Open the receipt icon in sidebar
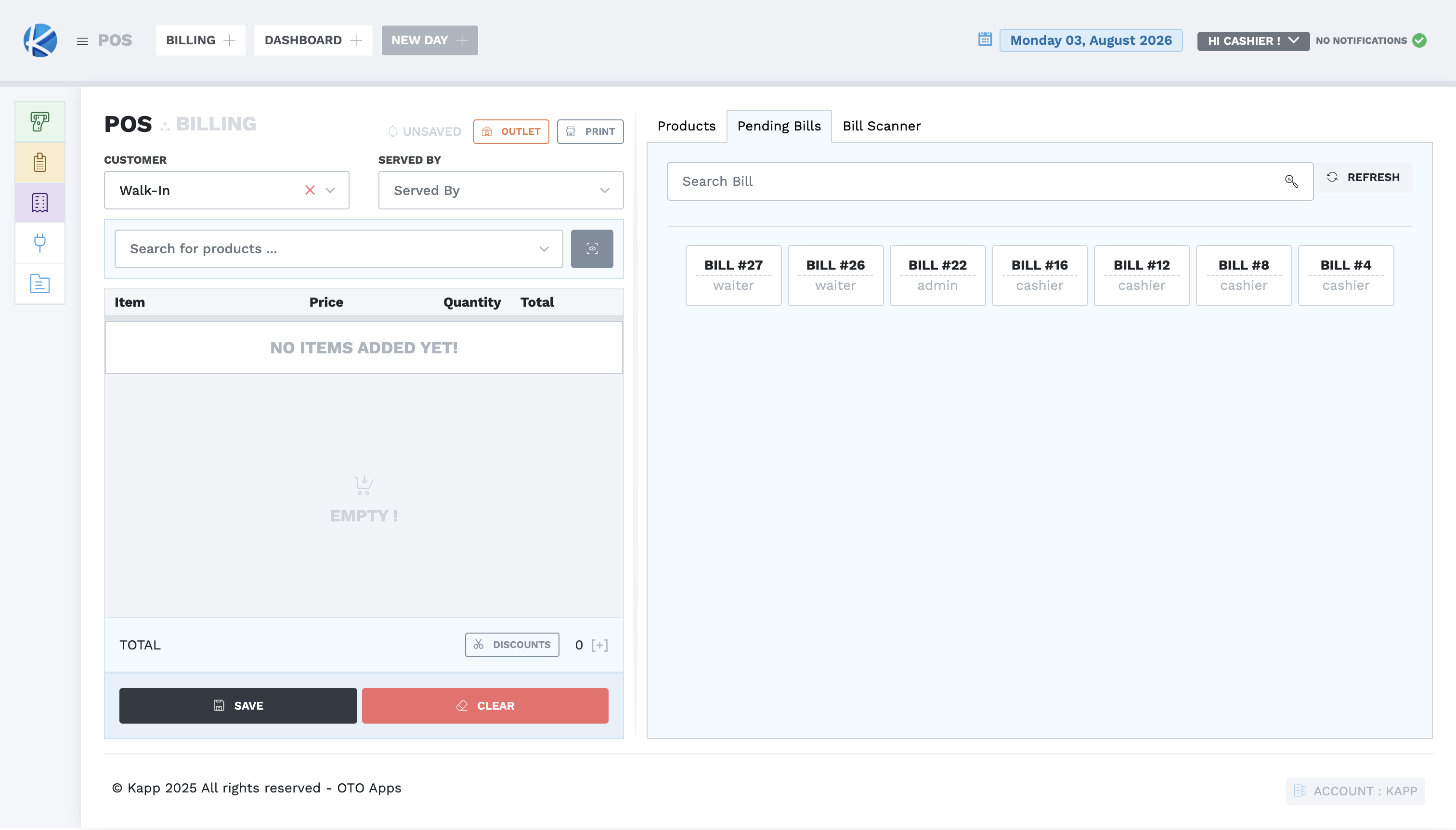The image size is (1456, 830). tap(40, 203)
